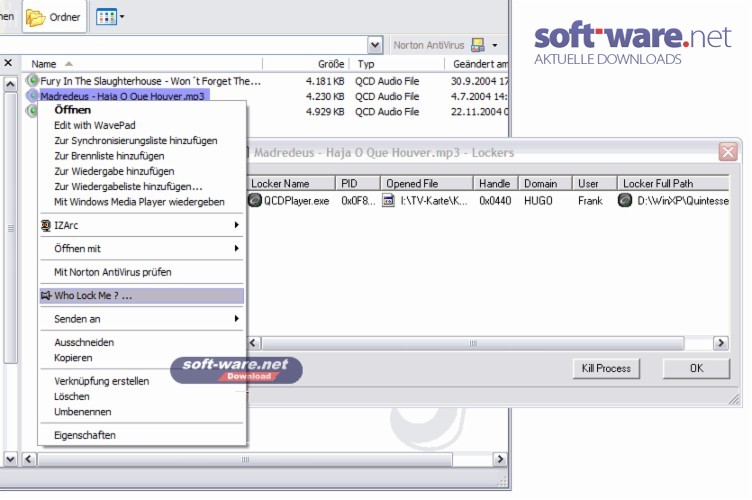Image resolution: width=752 pixels, height=500 pixels.
Task: Click the HUGO domain cell
Action: click(538, 201)
